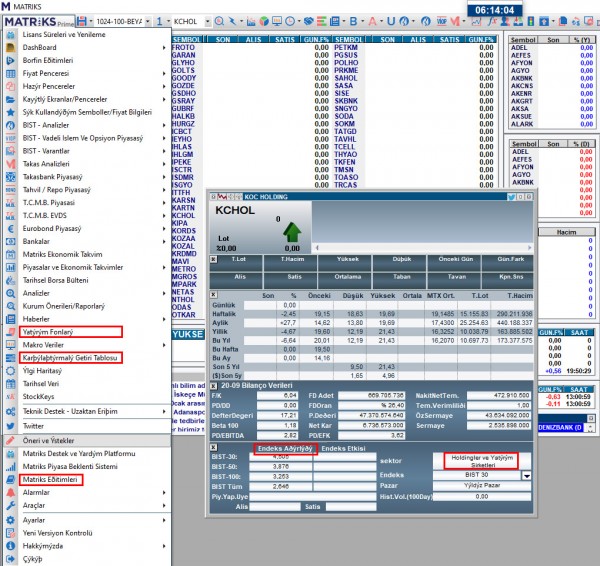Click the Piy.Yap.Uye input field
Viewport: 600px width, 566px height.
313,496
